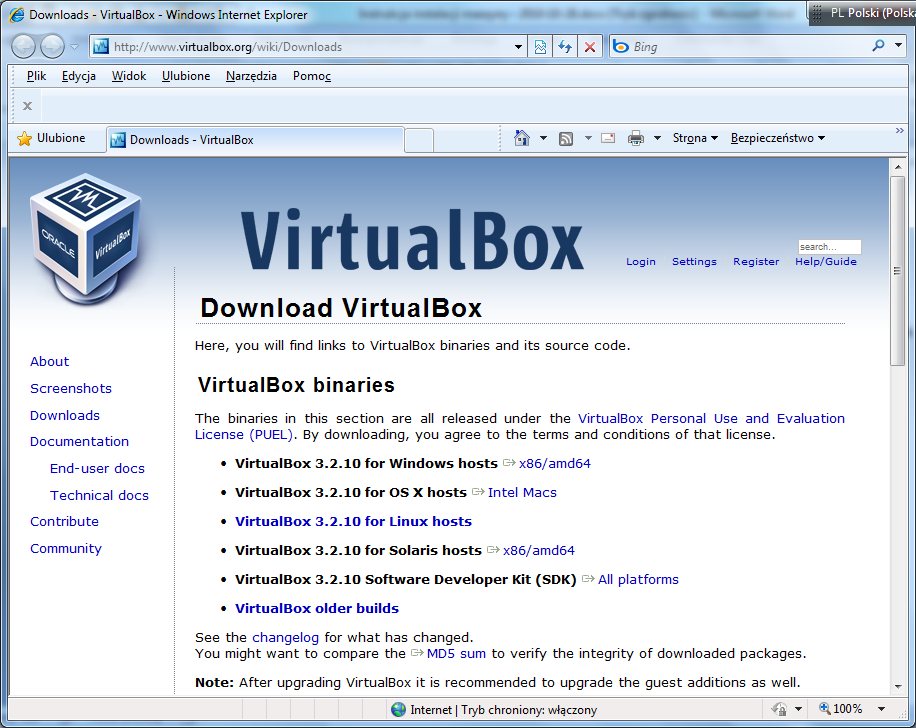Image resolution: width=916 pixels, height=728 pixels.
Task: Click the Internet zone globe icon
Action: click(x=398, y=710)
